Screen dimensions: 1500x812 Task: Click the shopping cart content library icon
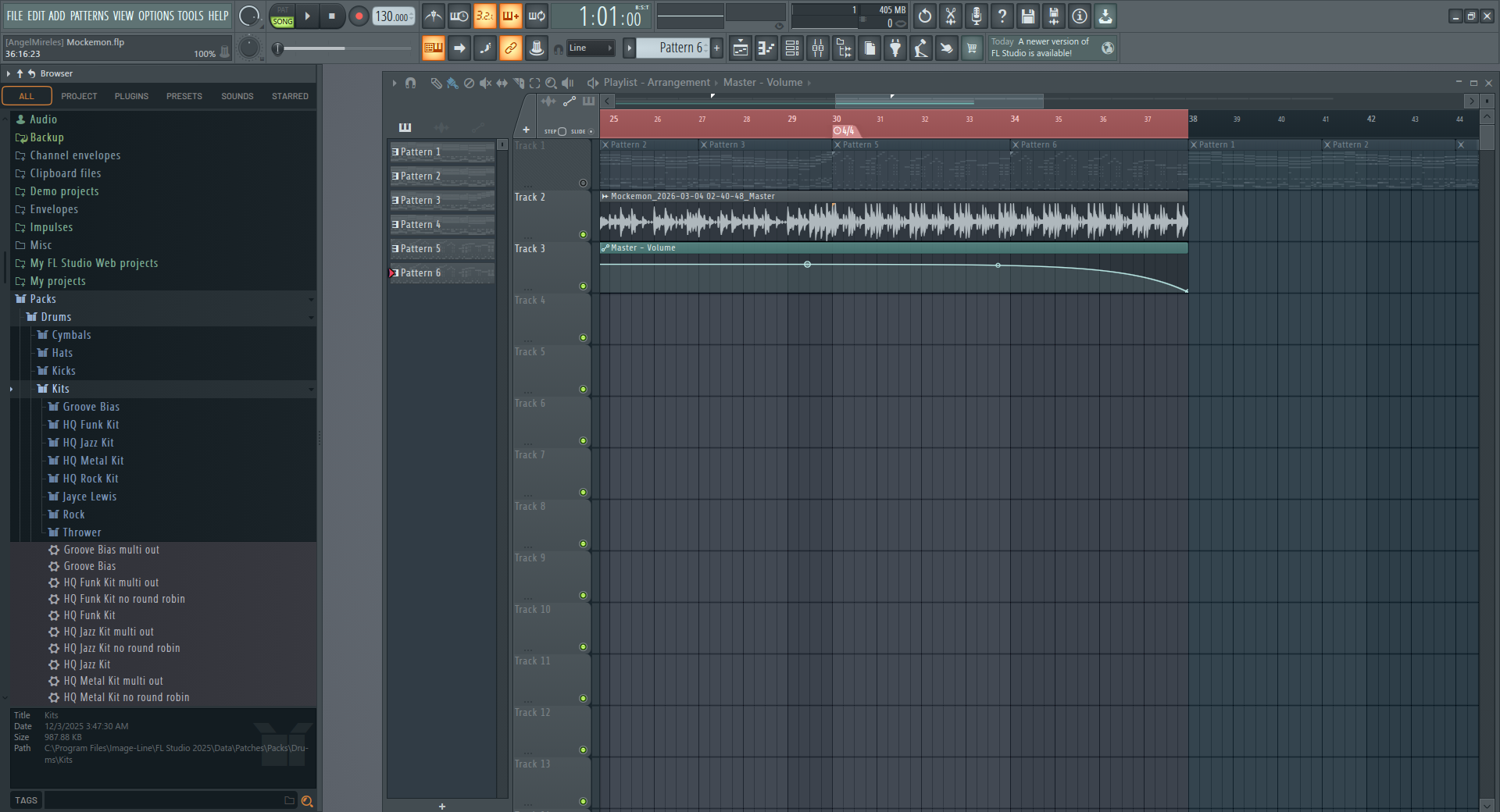click(972, 48)
